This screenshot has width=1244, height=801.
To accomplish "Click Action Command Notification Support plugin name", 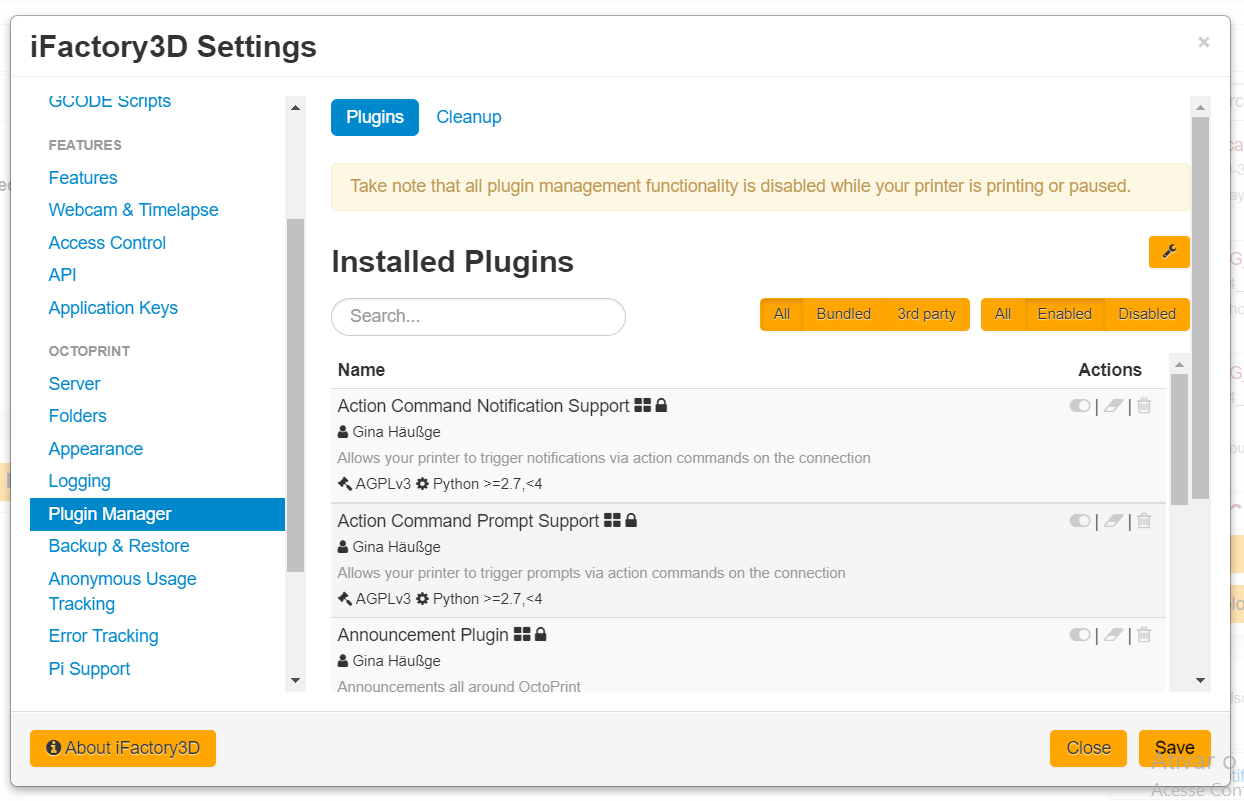I will 483,406.
